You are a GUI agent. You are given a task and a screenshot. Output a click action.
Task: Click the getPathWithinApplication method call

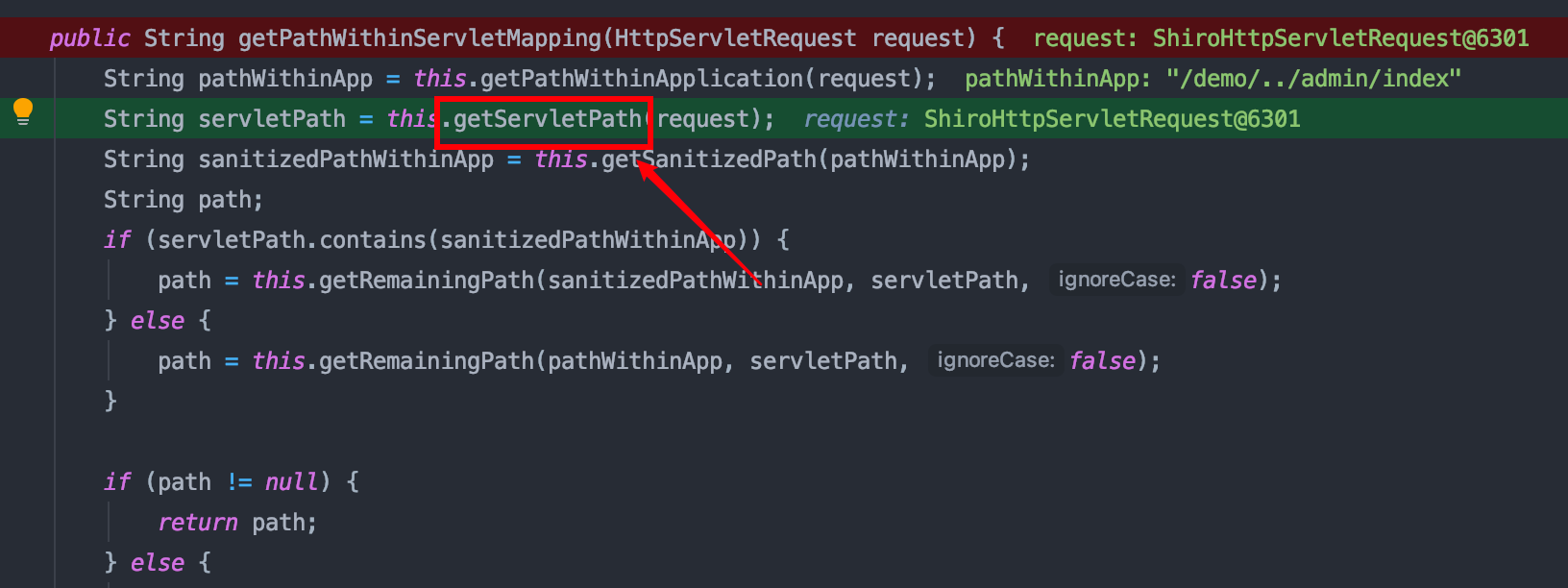coord(641,79)
